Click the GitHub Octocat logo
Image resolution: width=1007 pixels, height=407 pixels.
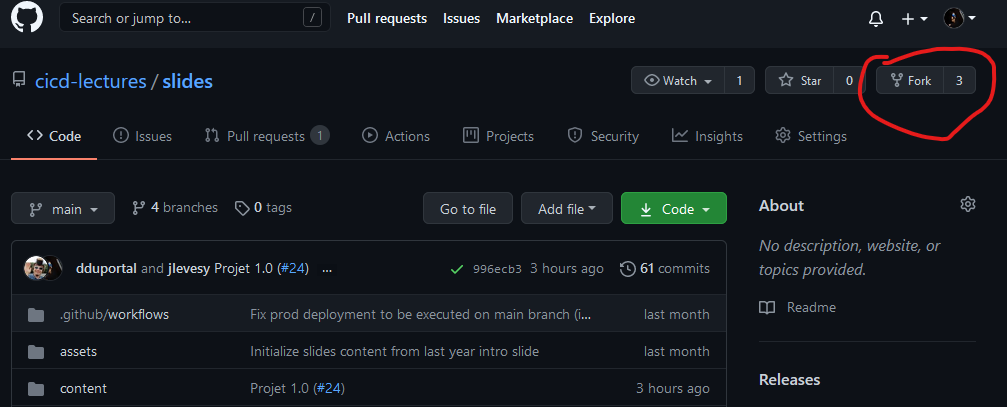27,18
